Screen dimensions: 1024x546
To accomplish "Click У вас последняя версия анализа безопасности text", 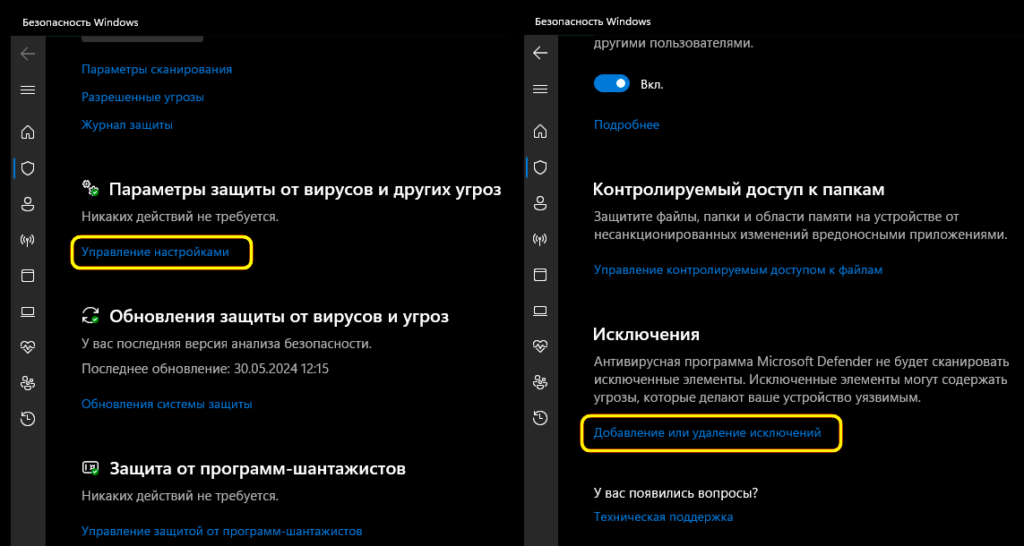I will click(x=227, y=344).
